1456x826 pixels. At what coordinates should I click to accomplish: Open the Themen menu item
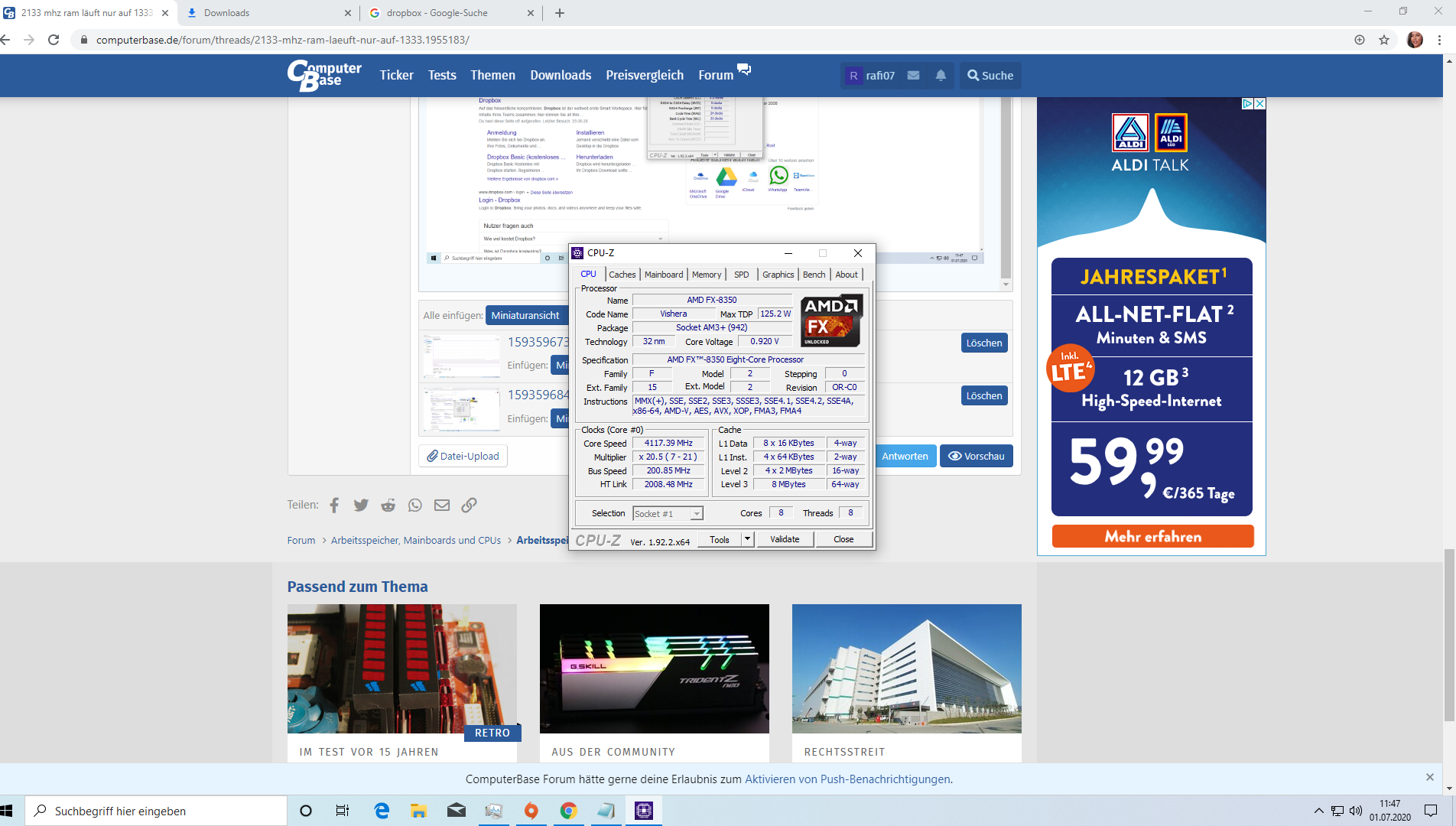(x=492, y=75)
